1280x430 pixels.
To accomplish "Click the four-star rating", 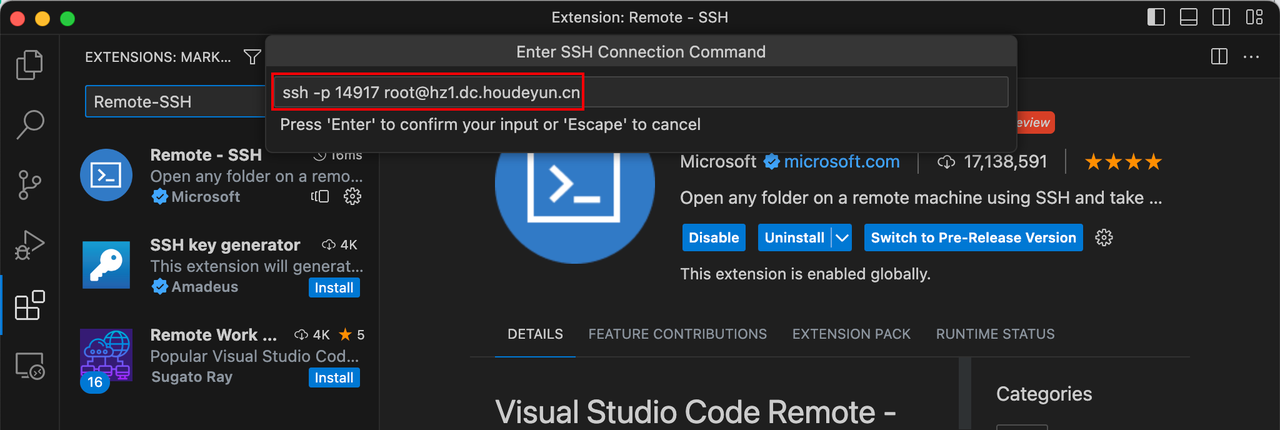I will click(1123, 162).
